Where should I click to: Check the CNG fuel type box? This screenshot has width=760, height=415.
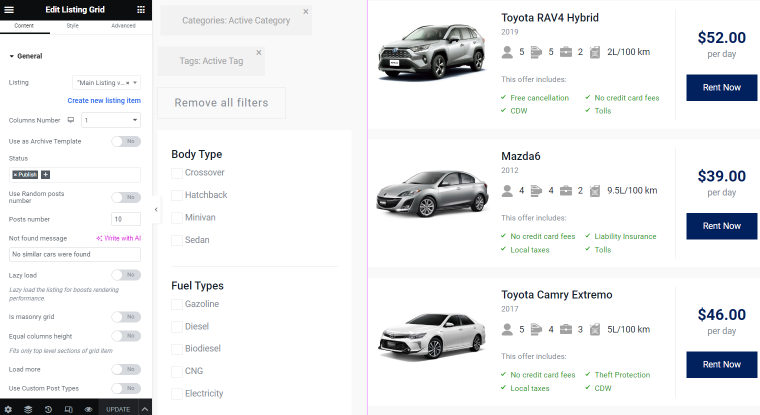coord(177,371)
